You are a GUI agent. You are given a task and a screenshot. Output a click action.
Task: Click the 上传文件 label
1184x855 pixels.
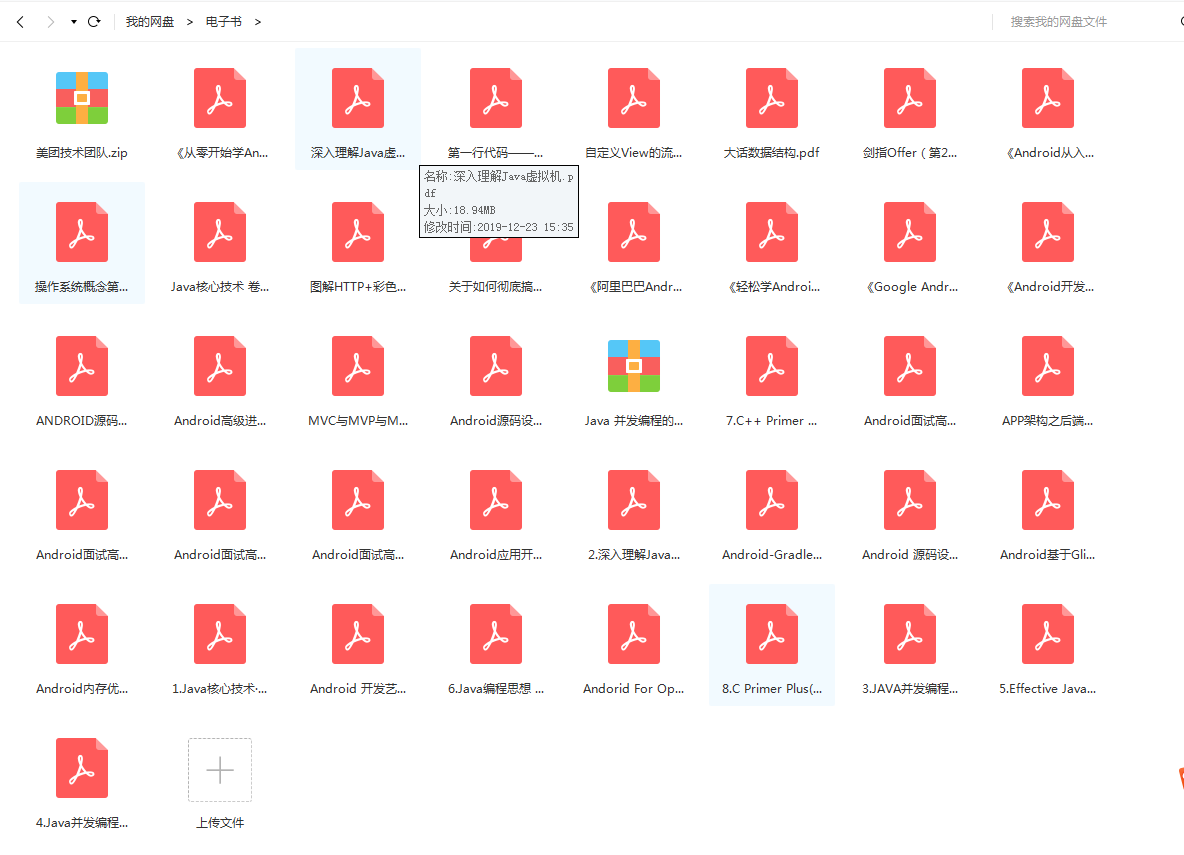tap(220, 823)
